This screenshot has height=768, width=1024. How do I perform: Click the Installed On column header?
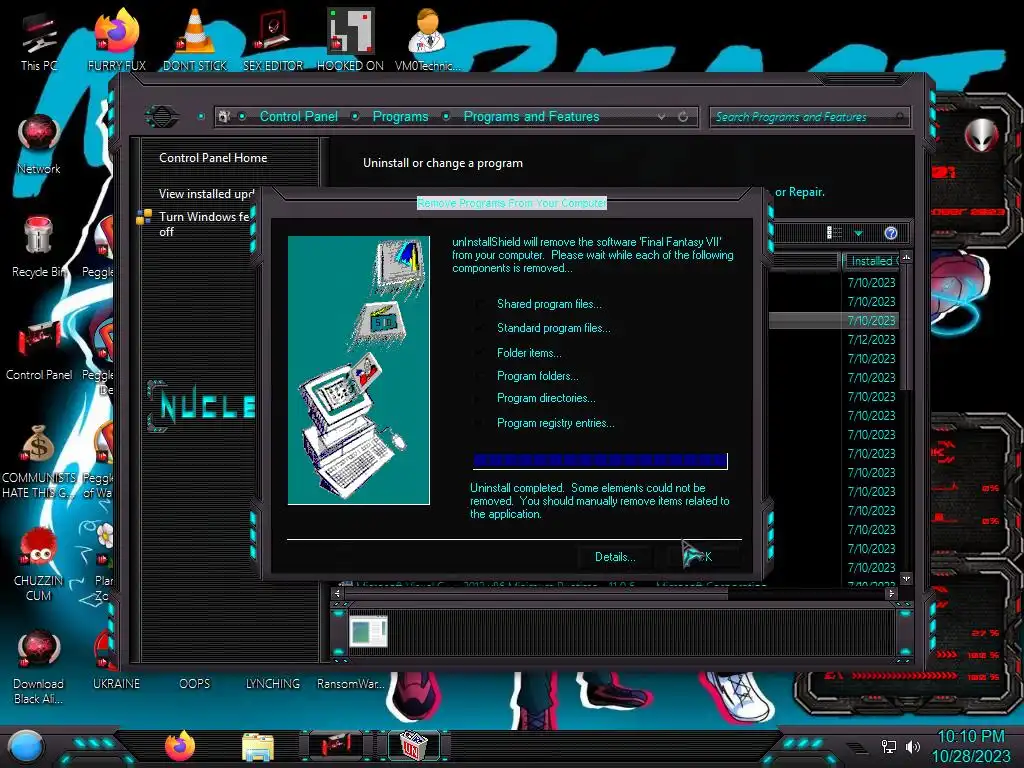(872, 261)
